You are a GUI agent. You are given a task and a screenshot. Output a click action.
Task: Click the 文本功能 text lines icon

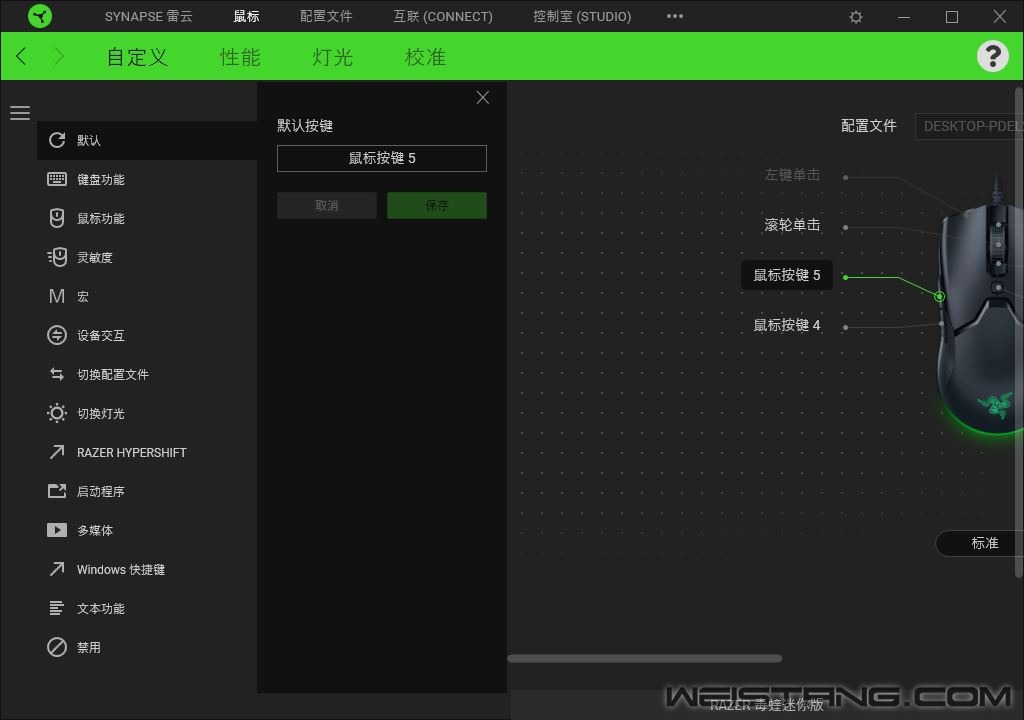(57, 608)
